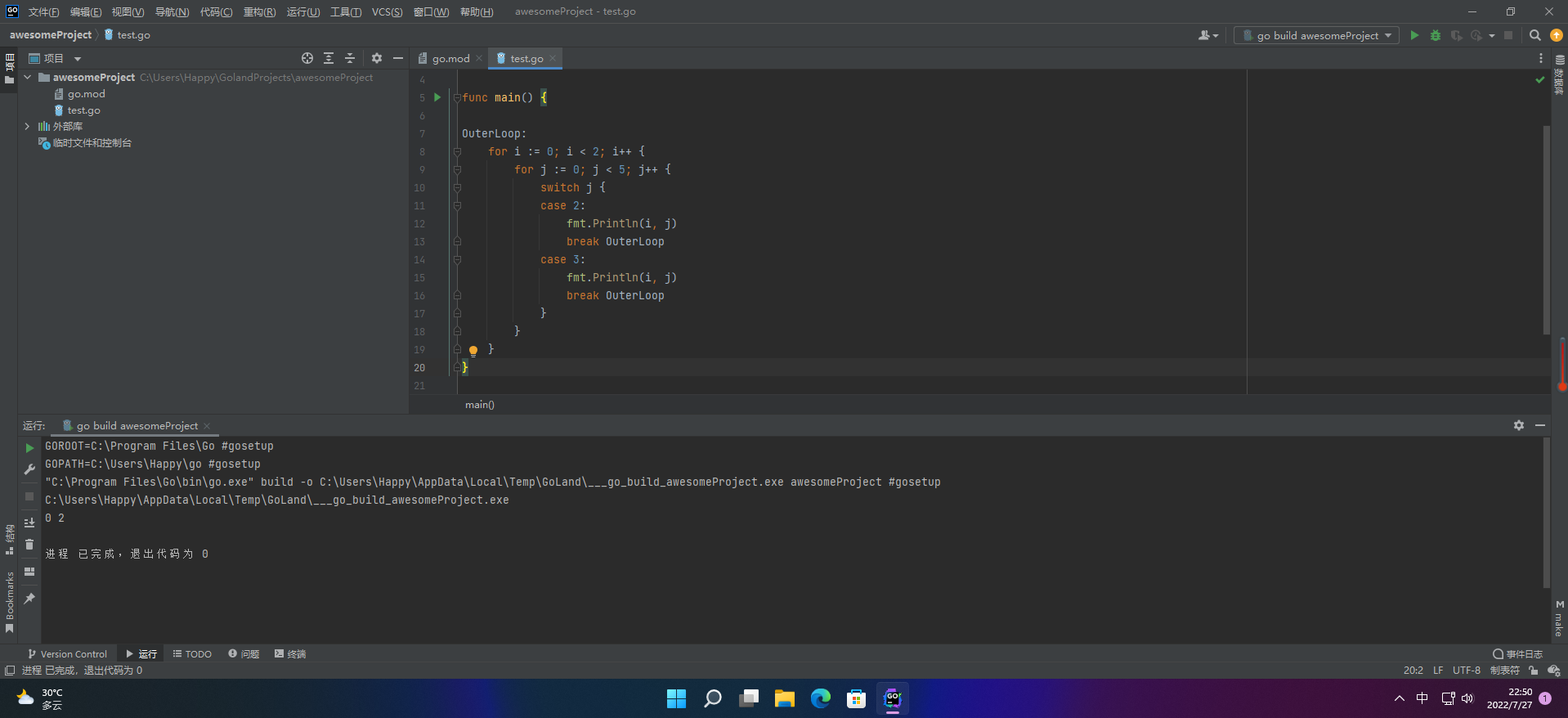The image size is (1568, 718).
Task: Close the go.mod editor tab
Action: pyautogui.click(x=479, y=58)
